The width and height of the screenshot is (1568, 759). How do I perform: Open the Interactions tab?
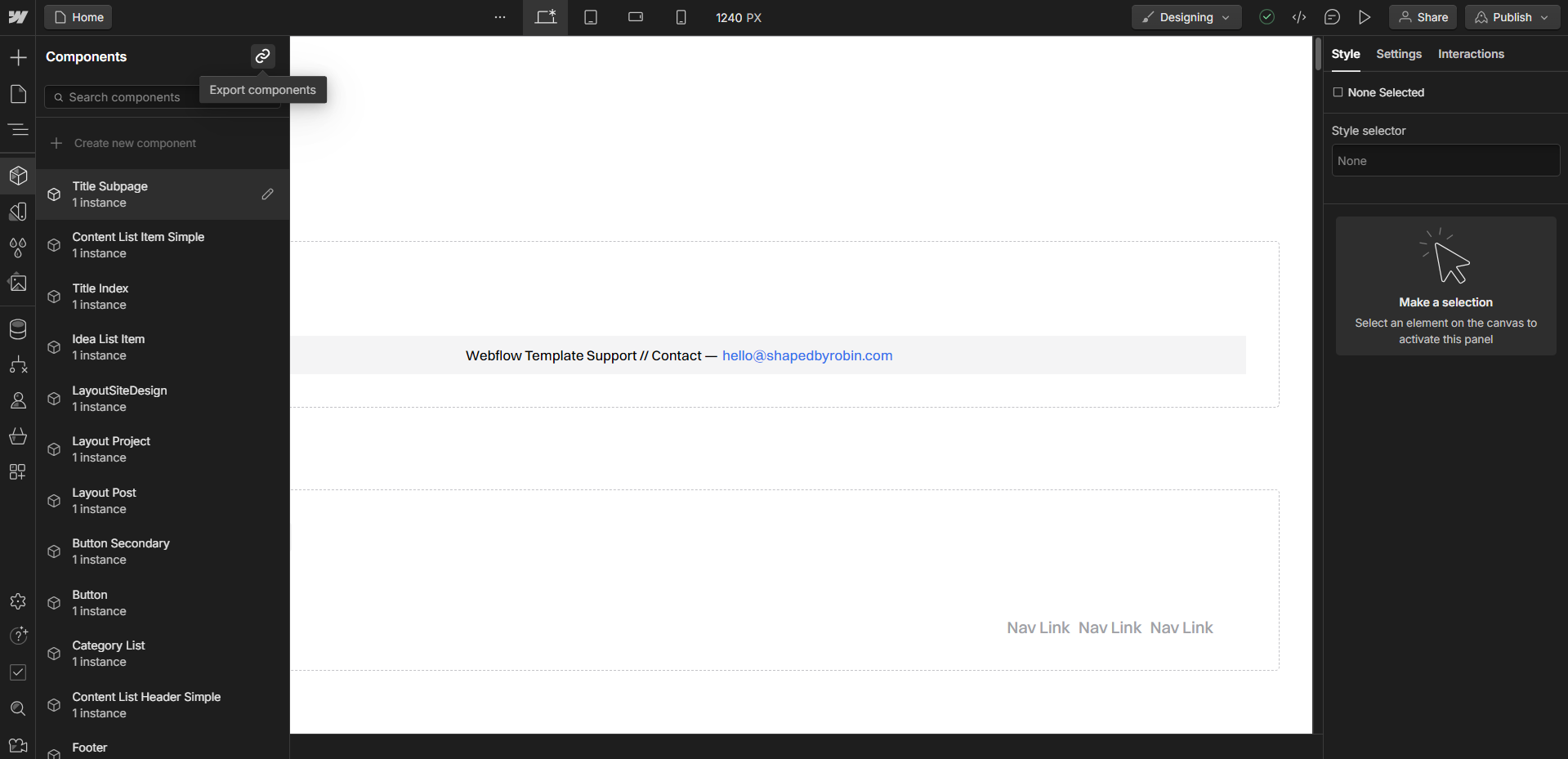(x=1471, y=54)
